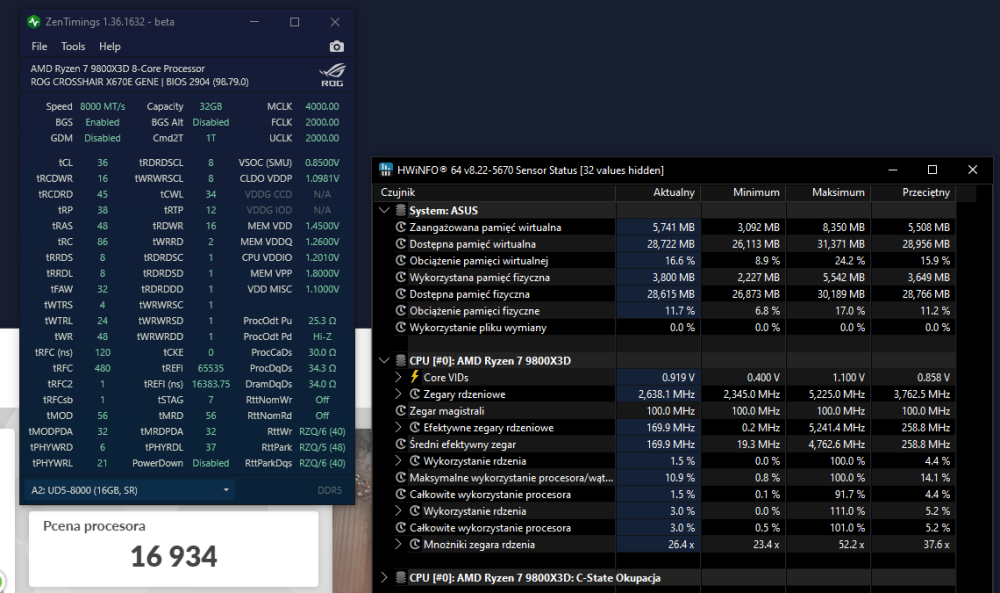Screen dimensions: 1000x593
Task: Expand the Mnożniki zegara rdzenia row
Action: click(x=399, y=545)
